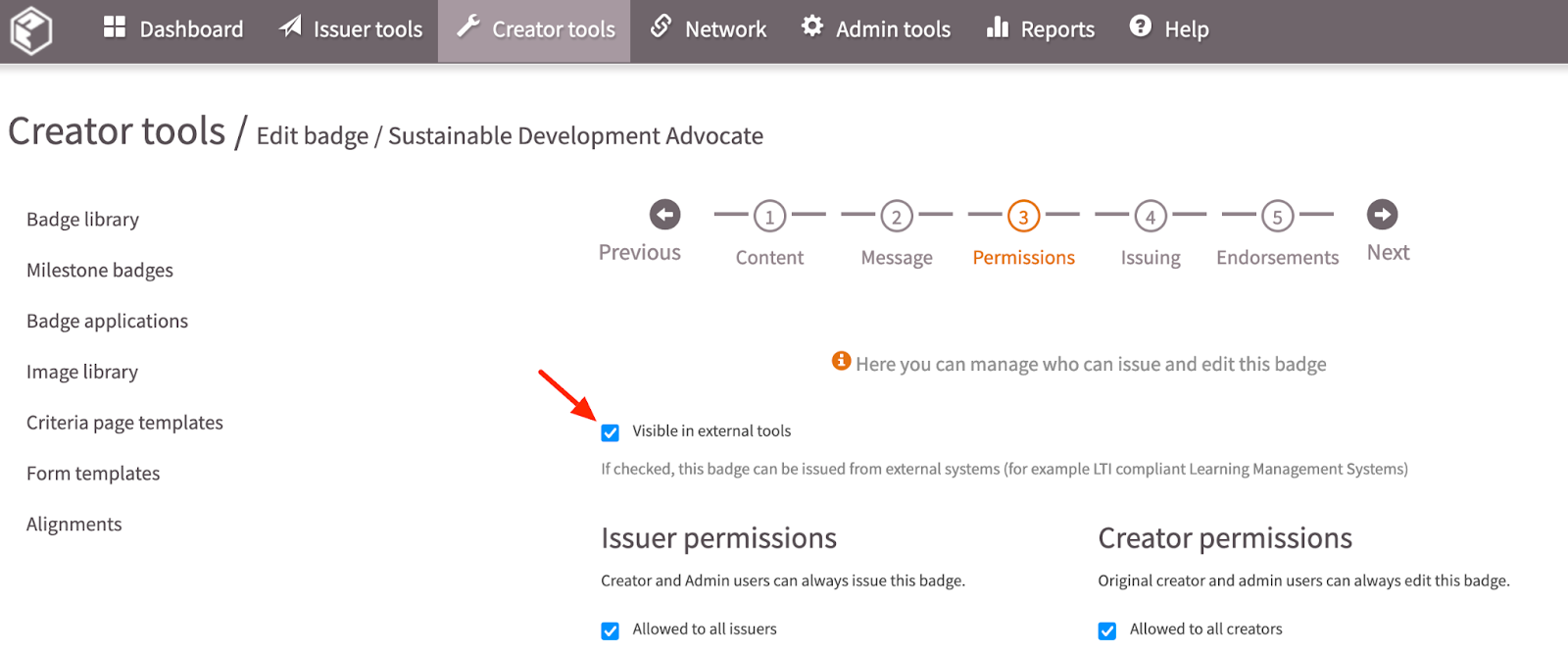
Task: Uncheck Visible in external tools checkbox
Action: (x=611, y=432)
